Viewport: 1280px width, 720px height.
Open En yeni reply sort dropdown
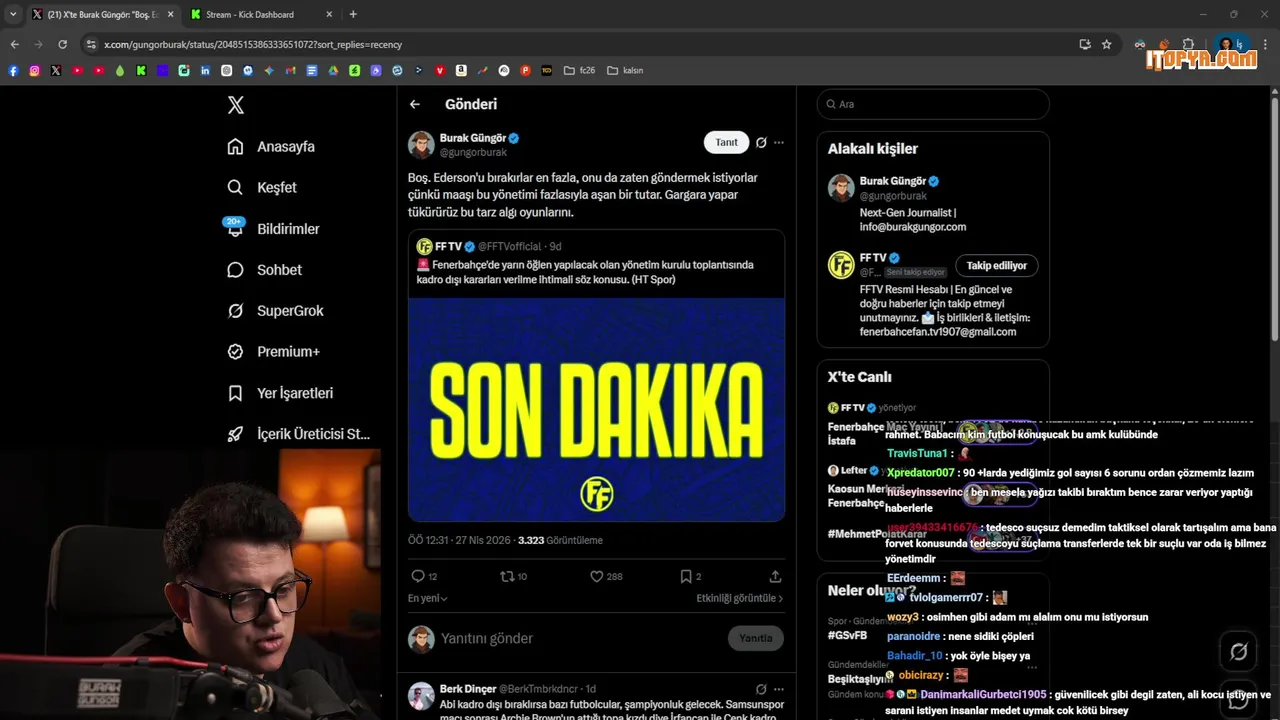(x=428, y=598)
